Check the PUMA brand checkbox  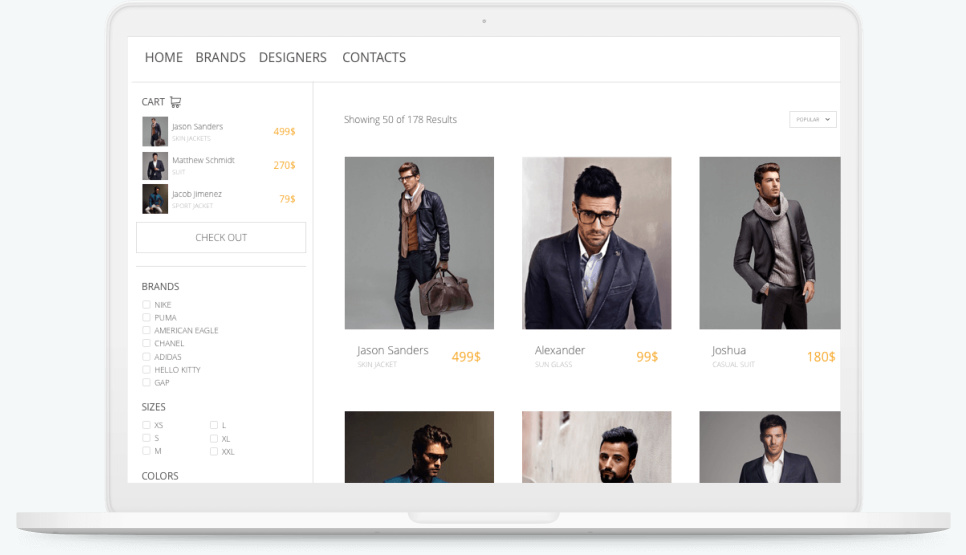pyautogui.click(x=146, y=317)
